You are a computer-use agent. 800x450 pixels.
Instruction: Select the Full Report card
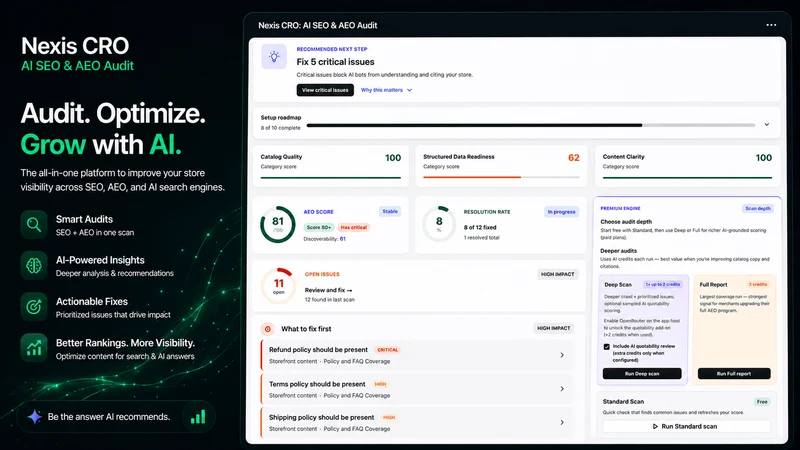tap(734, 330)
